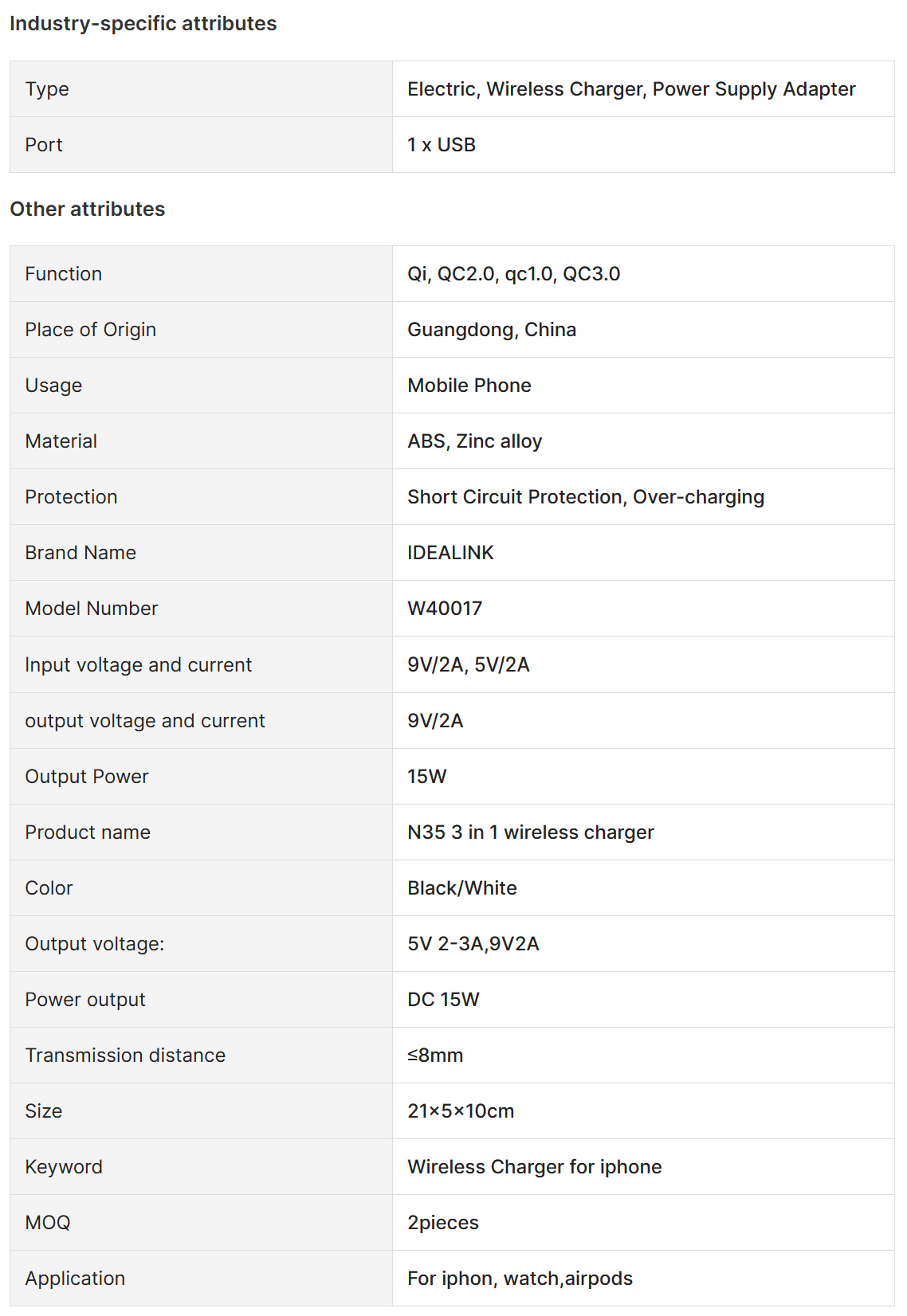Select the Black/White color value
907x1316 pixels.
tap(462, 888)
